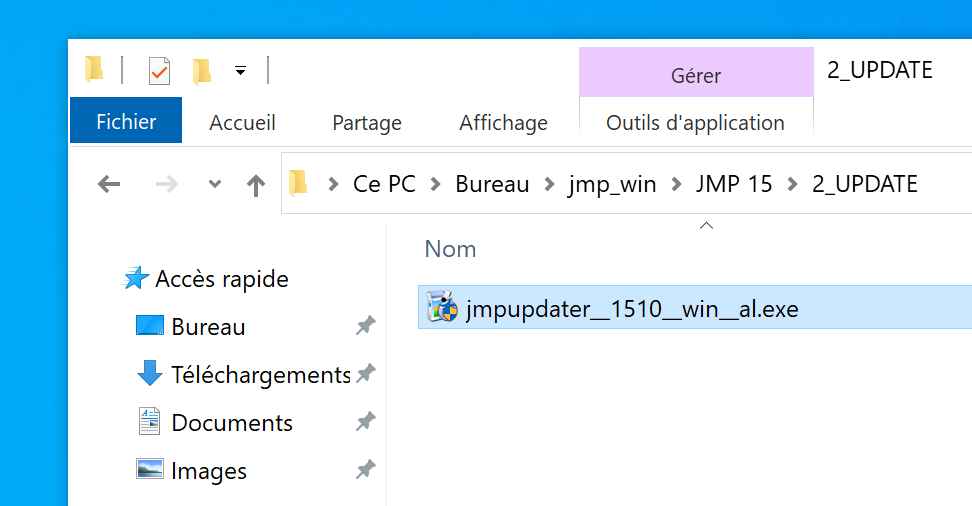Switch to the Affichage ribbon tab
This screenshot has height=506, width=972.
[503, 123]
